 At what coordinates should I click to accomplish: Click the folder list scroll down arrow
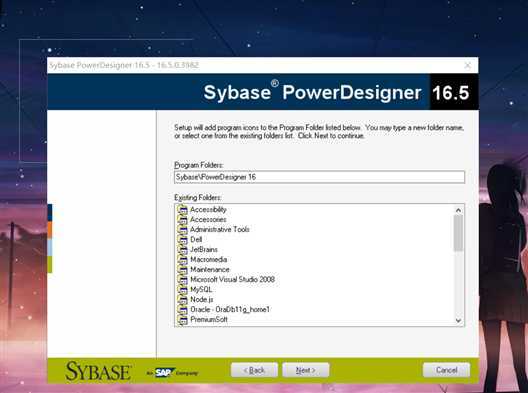(458, 320)
